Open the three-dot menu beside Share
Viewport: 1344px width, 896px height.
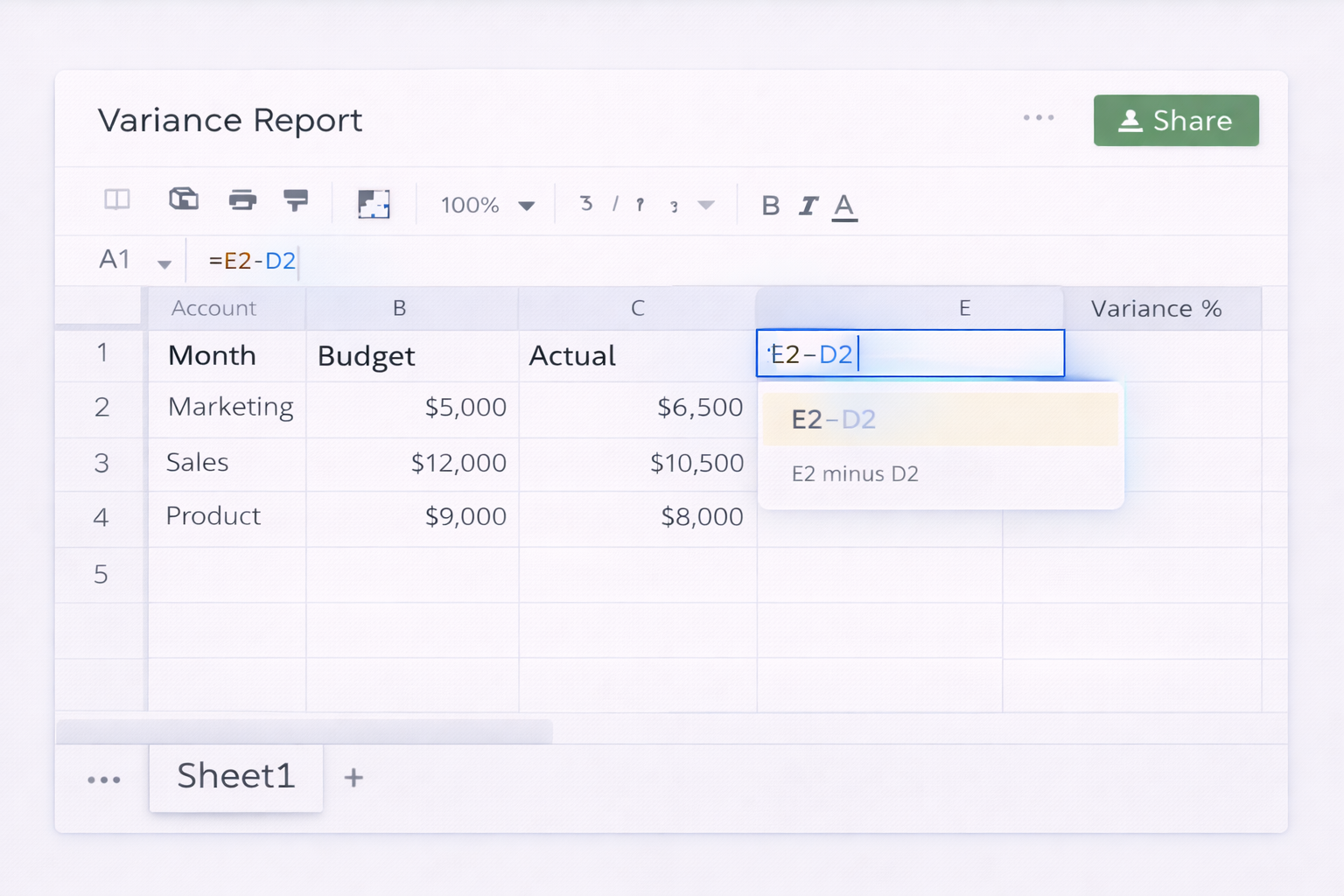click(1039, 117)
